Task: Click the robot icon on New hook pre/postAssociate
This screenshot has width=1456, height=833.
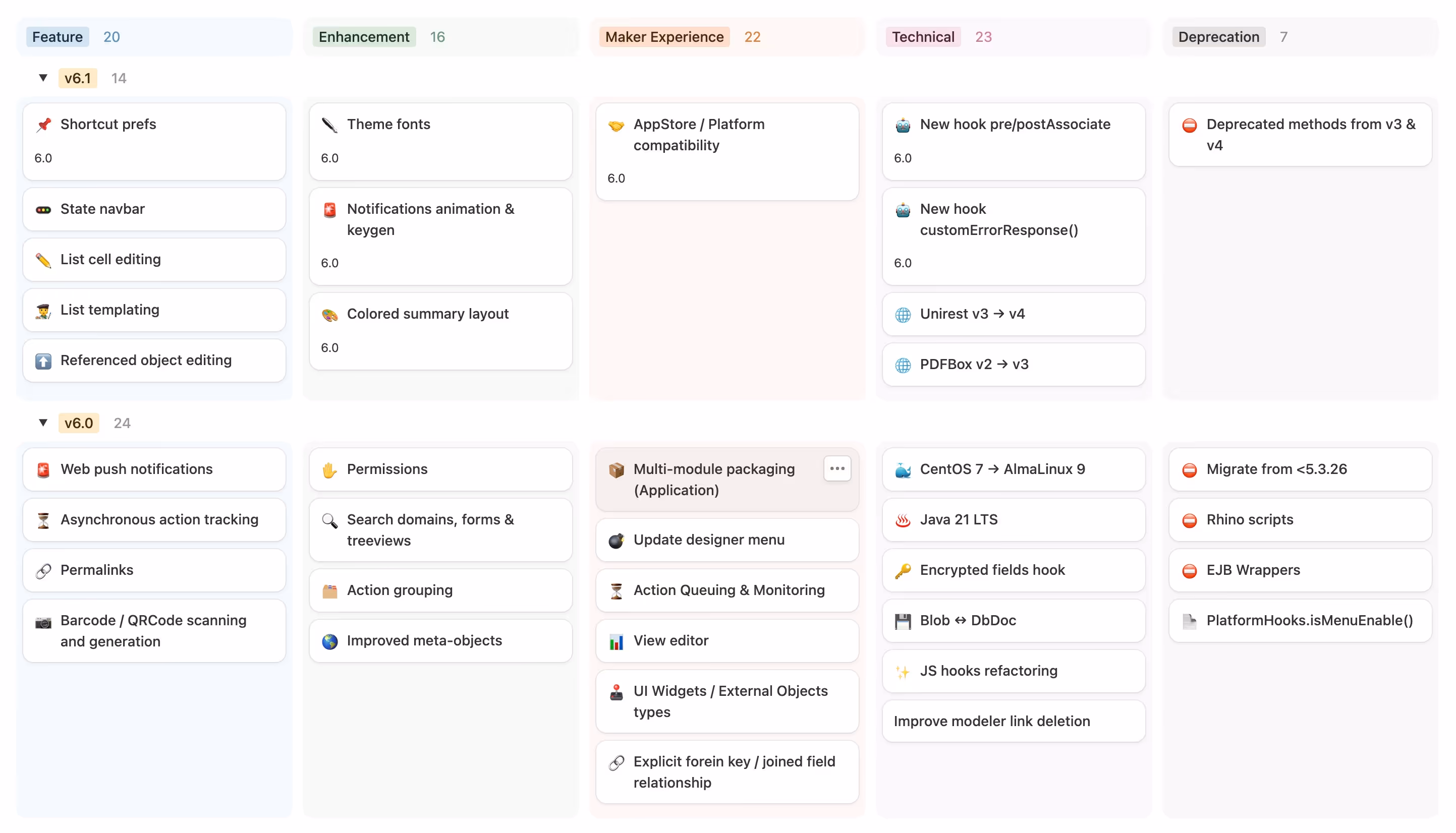Action: pos(903,125)
